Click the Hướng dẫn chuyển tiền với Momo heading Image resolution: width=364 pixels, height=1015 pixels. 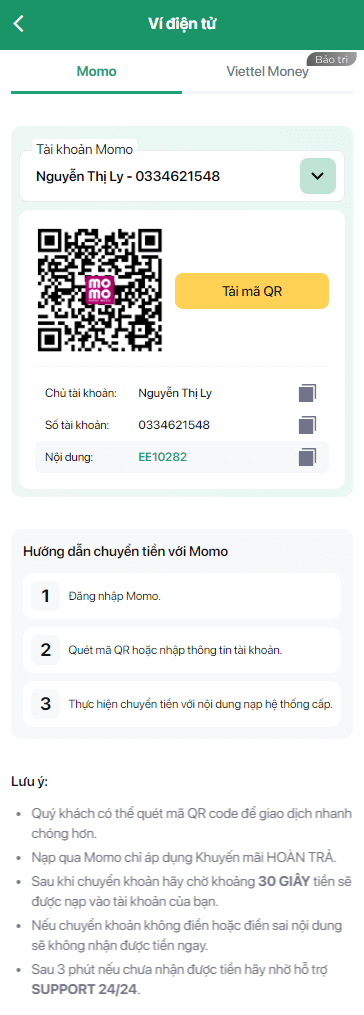click(x=126, y=552)
